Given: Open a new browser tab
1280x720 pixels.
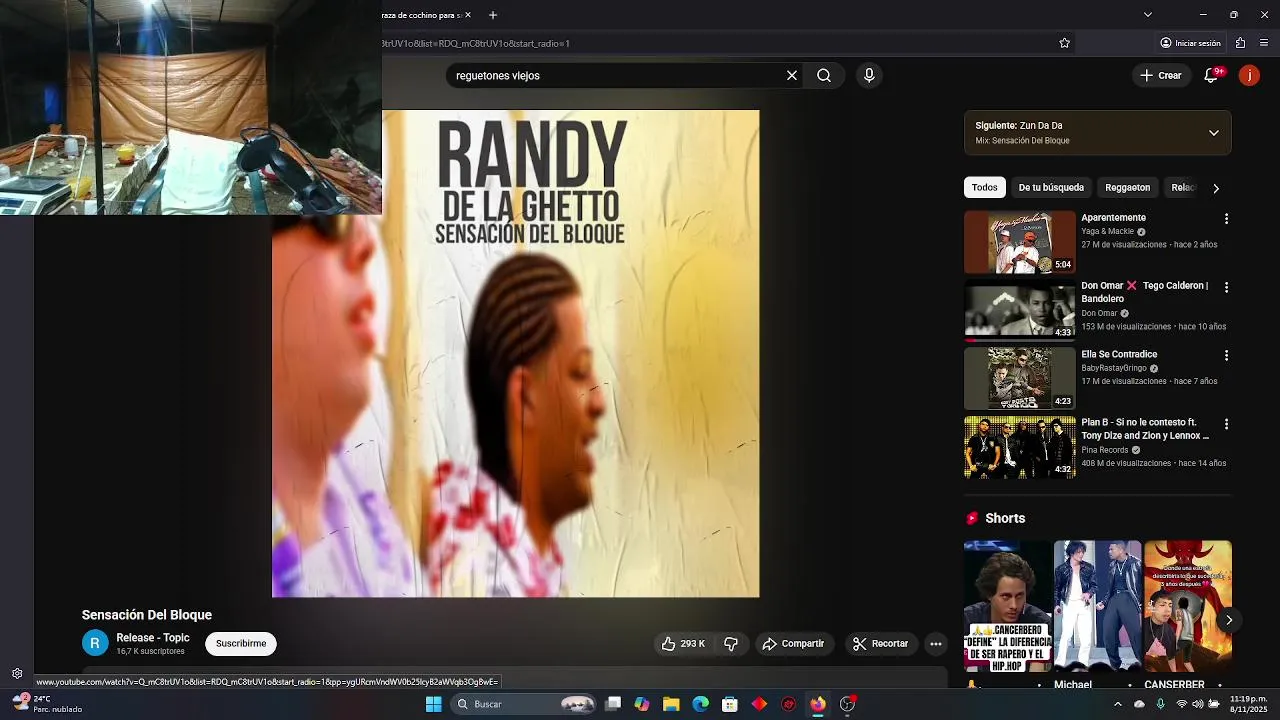Looking at the screenshot, I should pos(493,15).
